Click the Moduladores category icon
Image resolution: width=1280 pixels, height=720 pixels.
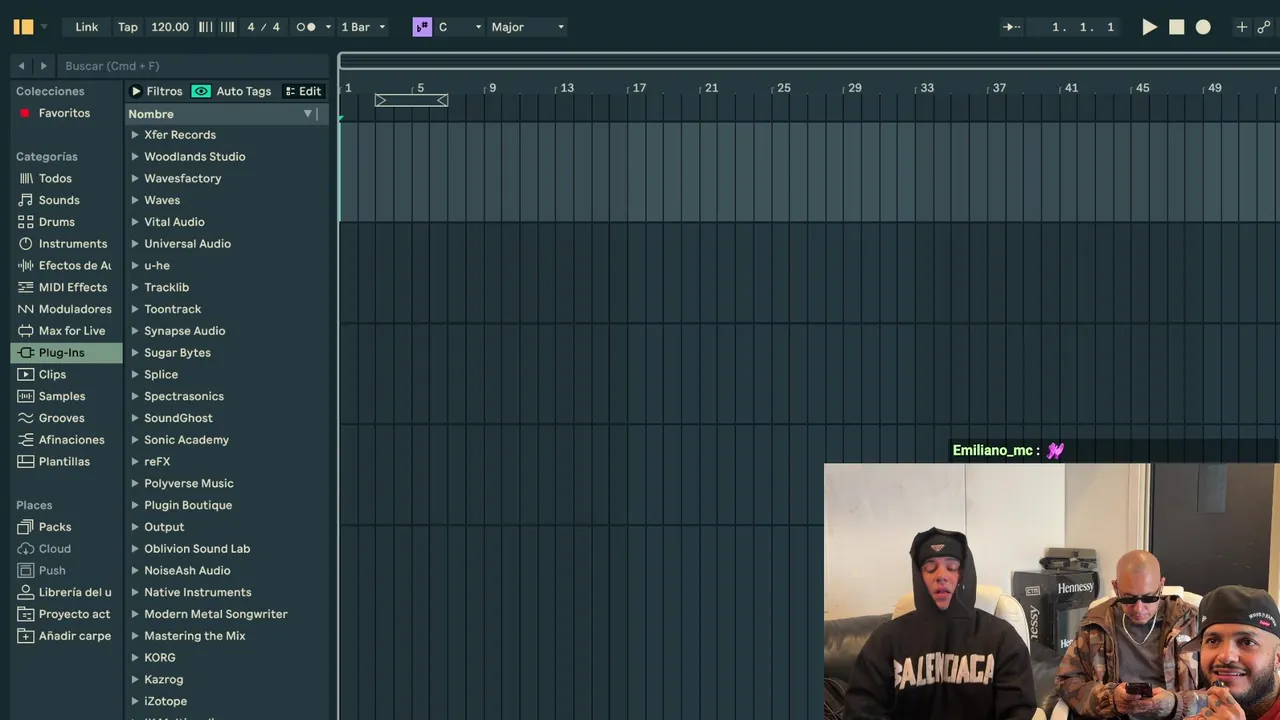coord(26,309)
